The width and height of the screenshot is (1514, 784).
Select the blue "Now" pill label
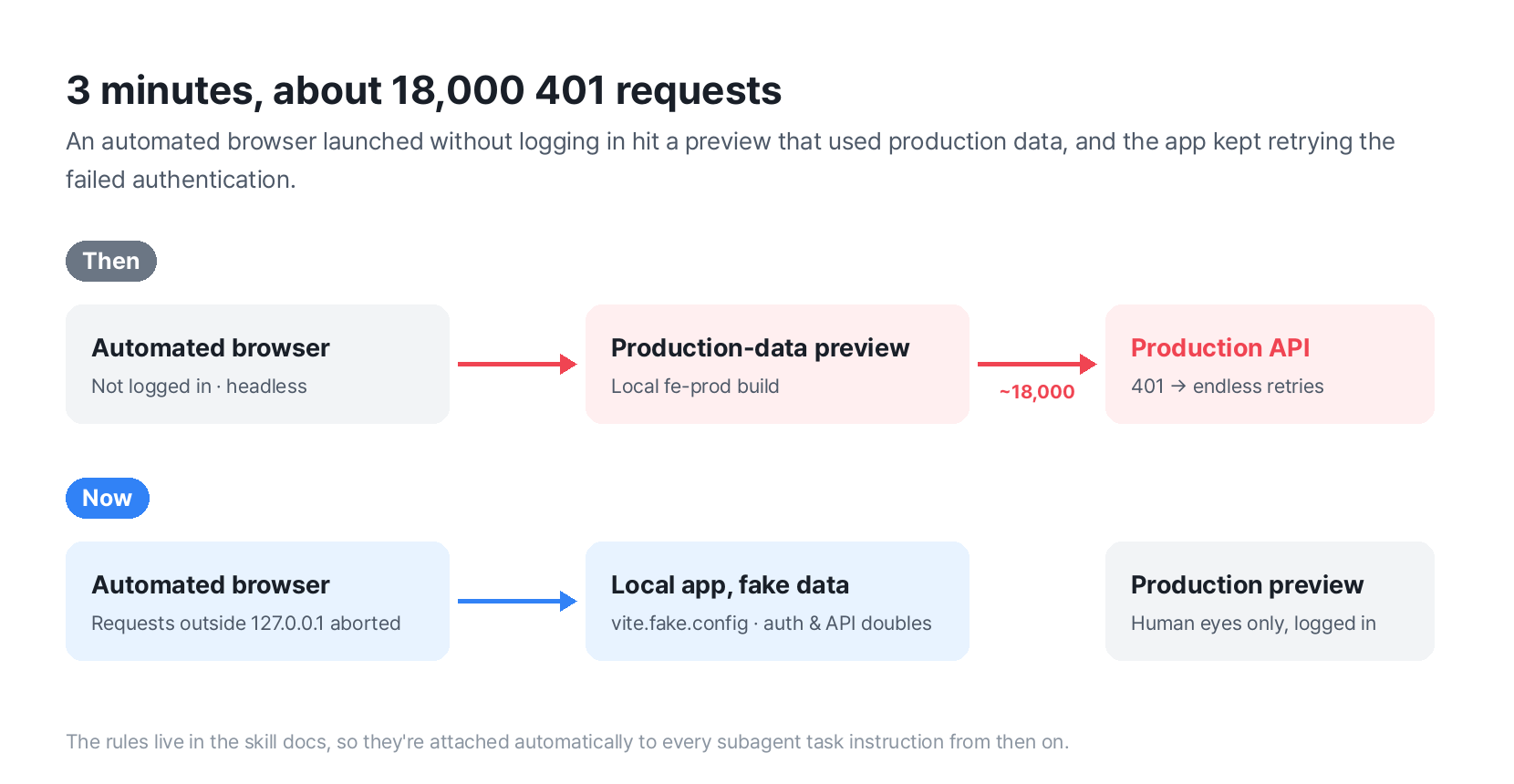(x=108, y=499)
